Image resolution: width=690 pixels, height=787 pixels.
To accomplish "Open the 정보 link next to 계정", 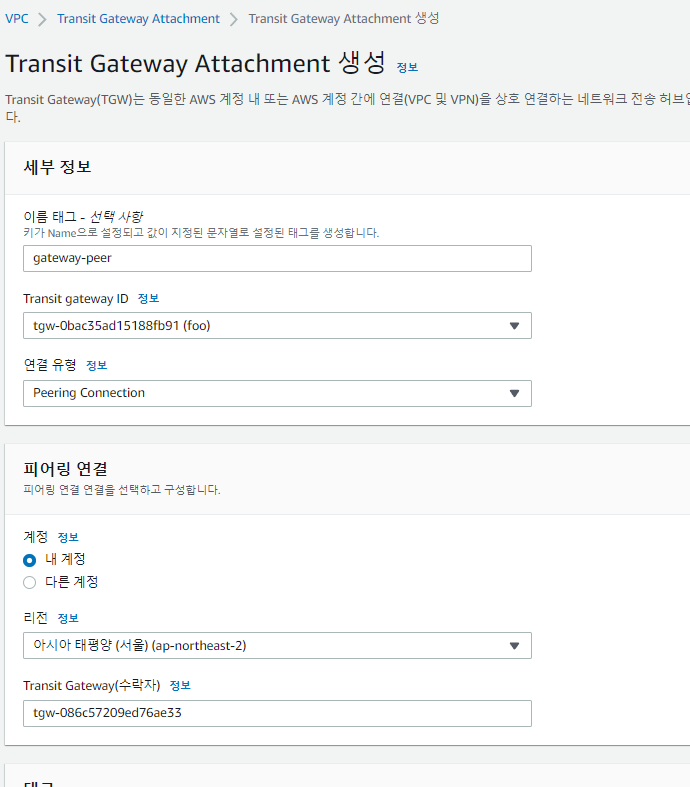I will pyautogui.click(x=68, y=537).
